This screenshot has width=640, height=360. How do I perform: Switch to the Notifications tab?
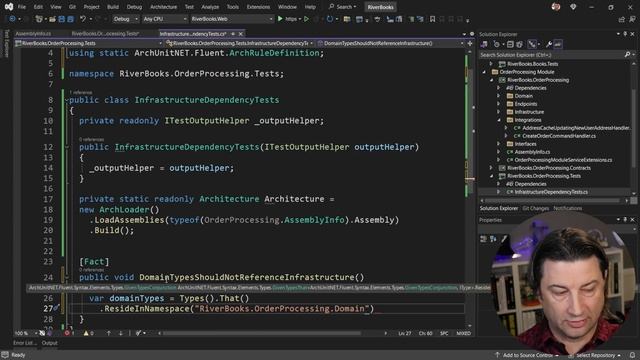pyautogui.click(x=567, y=208)
